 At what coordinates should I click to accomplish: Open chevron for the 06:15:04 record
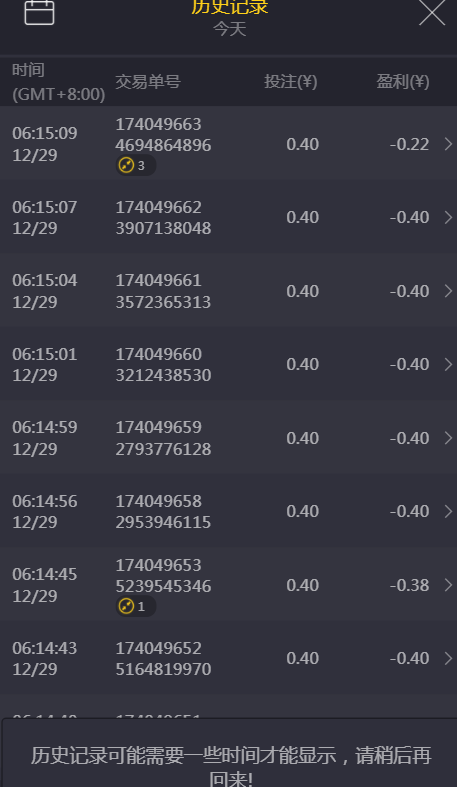(x=448, y=291)
